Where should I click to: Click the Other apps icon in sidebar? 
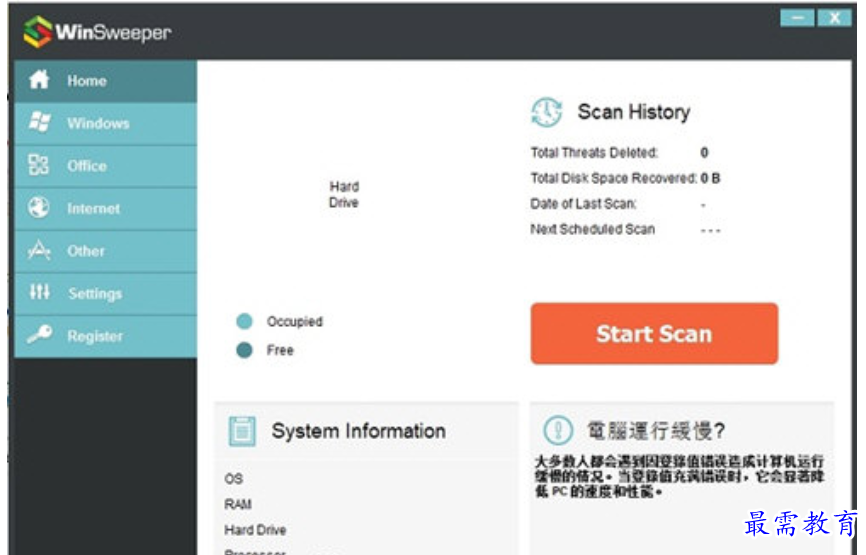(x=39, y=250)
